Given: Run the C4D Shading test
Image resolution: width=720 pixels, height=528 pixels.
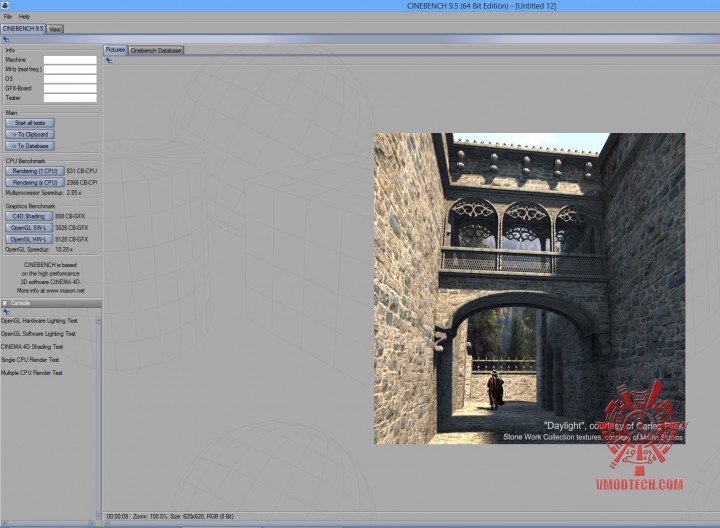Looking at the screenshot, I should pos(29,216).
